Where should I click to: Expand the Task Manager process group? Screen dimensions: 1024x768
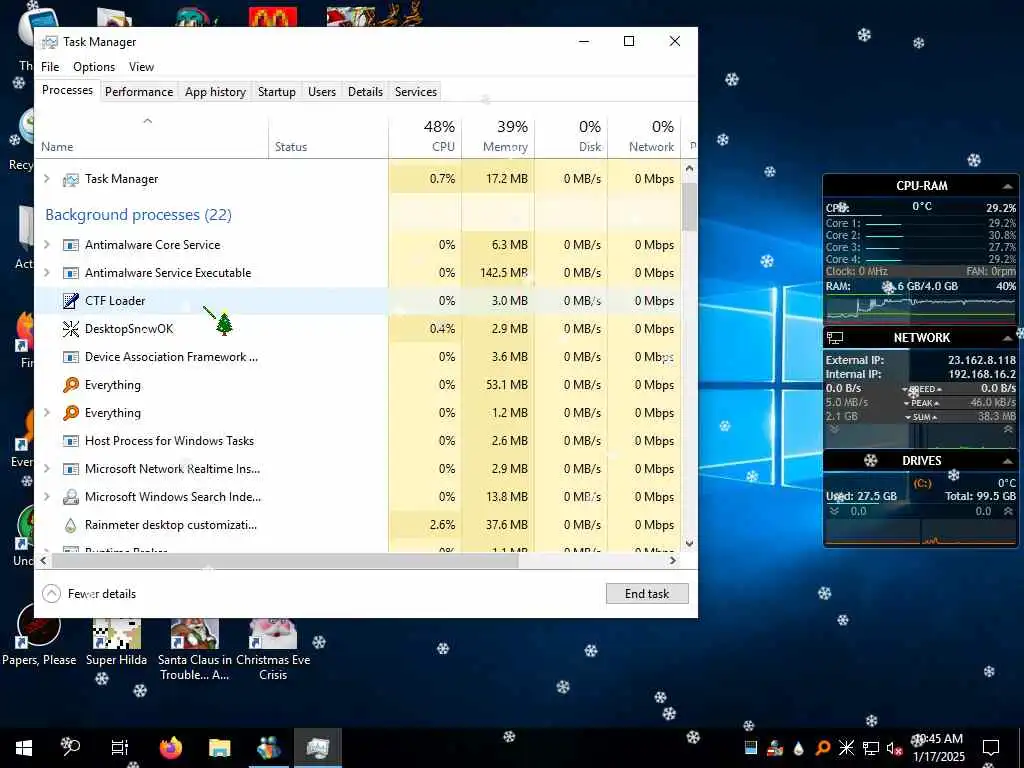click(x=47, y=178)
